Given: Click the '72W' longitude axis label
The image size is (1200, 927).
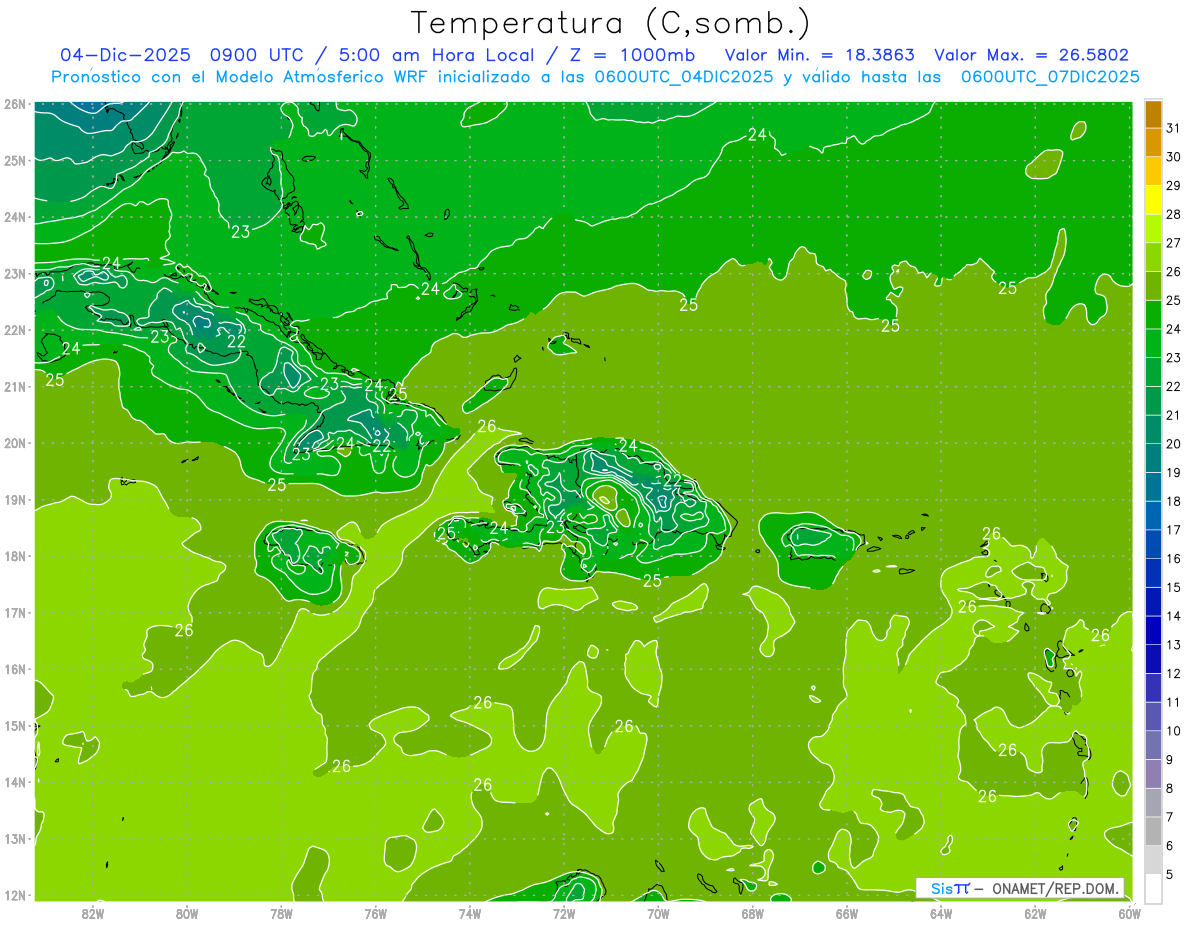Looking at the screenshot, I should click(564, 912).
